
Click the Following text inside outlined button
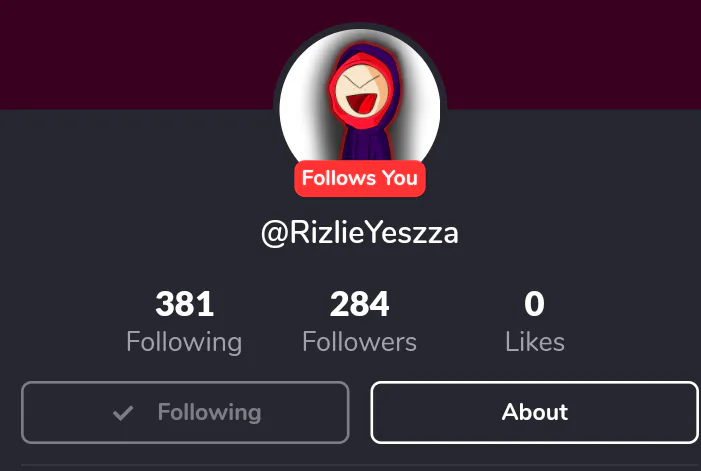[x=209, y=412]
